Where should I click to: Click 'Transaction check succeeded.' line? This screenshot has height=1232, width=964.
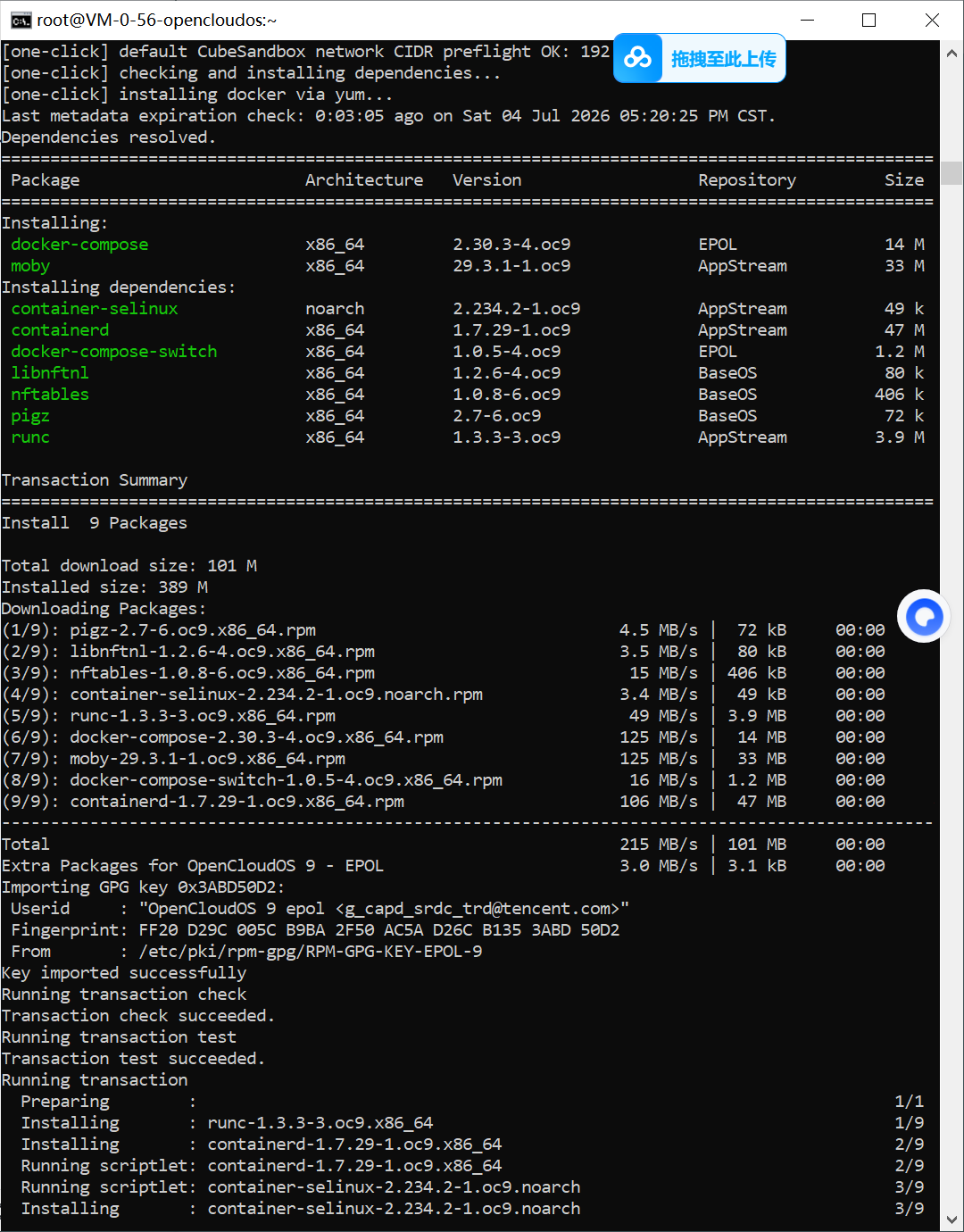(x=138, y=1016)
